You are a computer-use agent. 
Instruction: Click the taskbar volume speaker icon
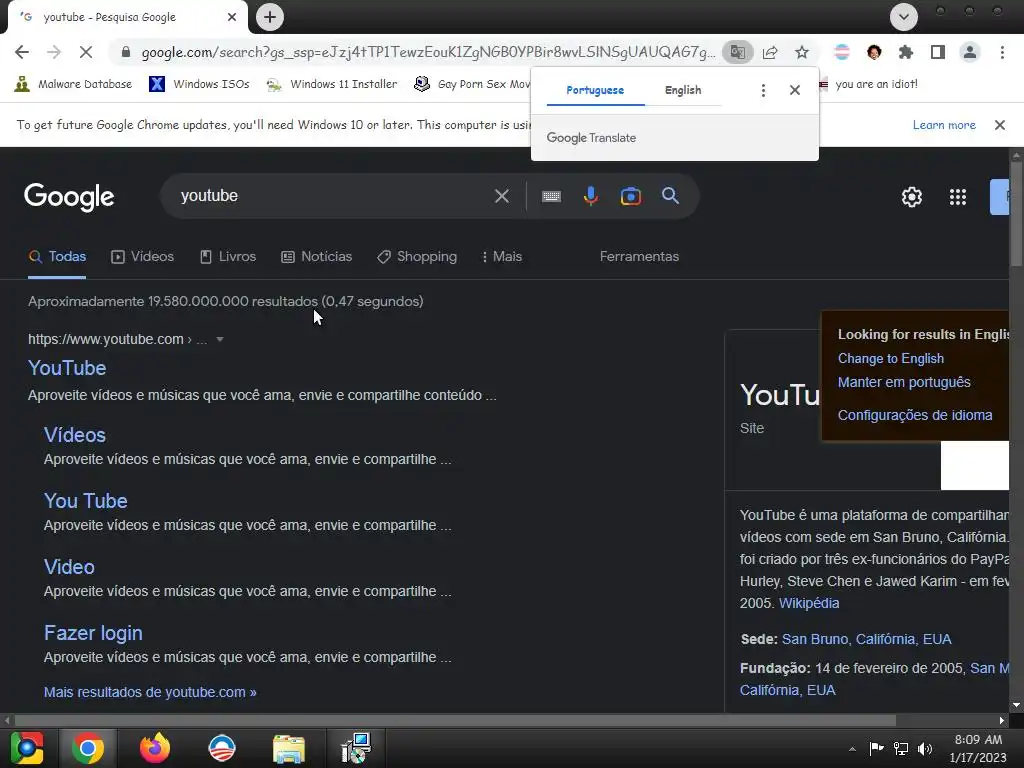(925, 748)
